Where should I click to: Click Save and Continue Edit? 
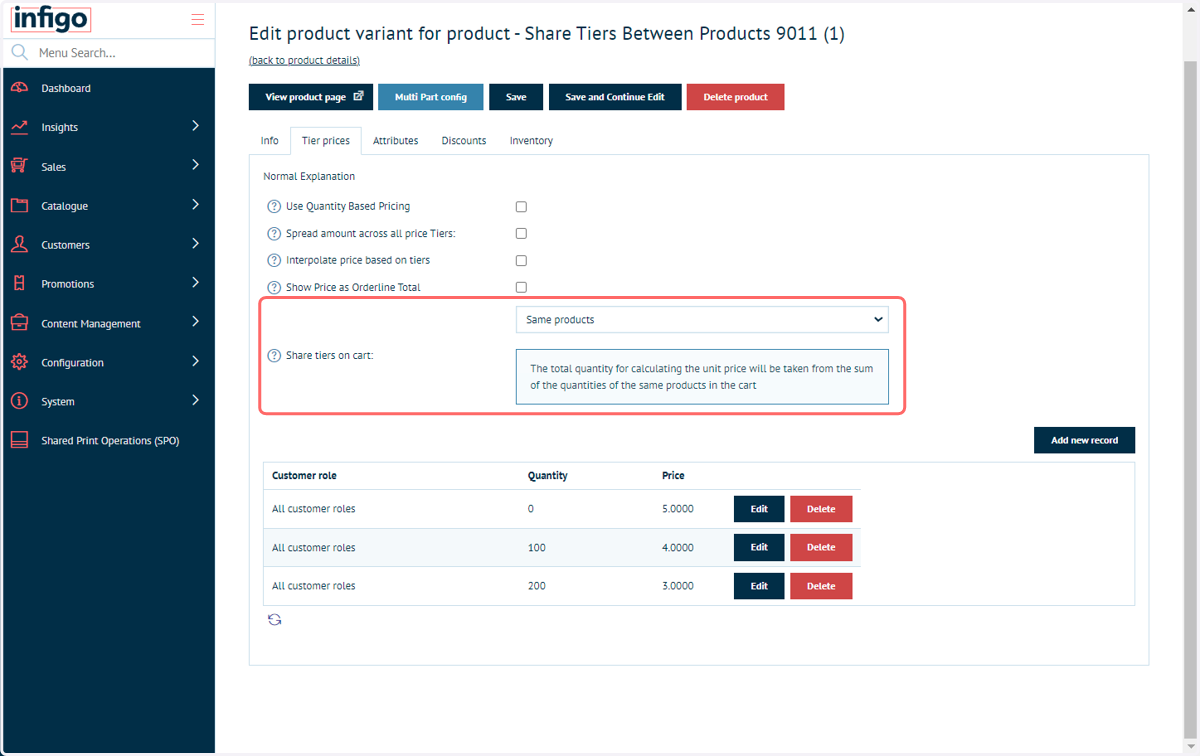click(615, 97)
